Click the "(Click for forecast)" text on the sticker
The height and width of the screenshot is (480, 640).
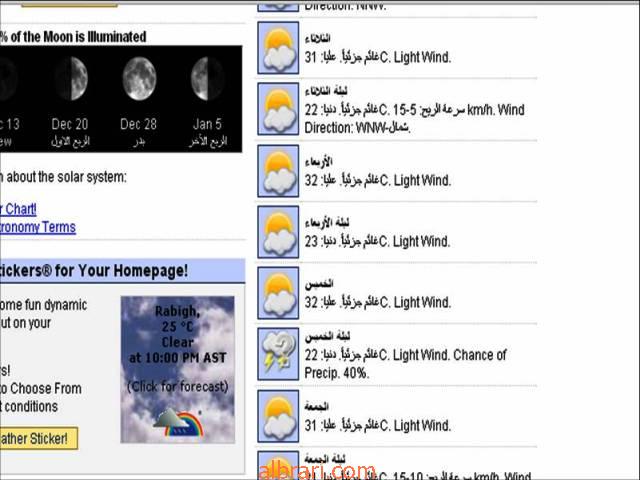coord(178,386)
